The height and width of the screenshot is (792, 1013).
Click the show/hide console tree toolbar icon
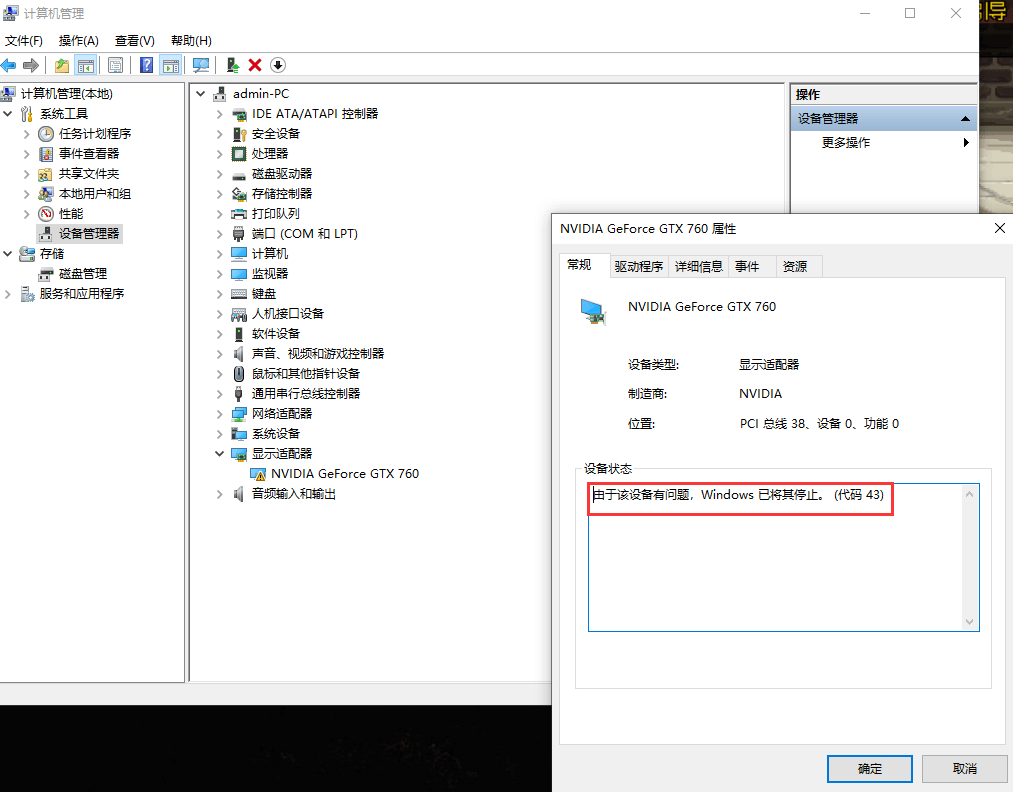tap(86, 65)
